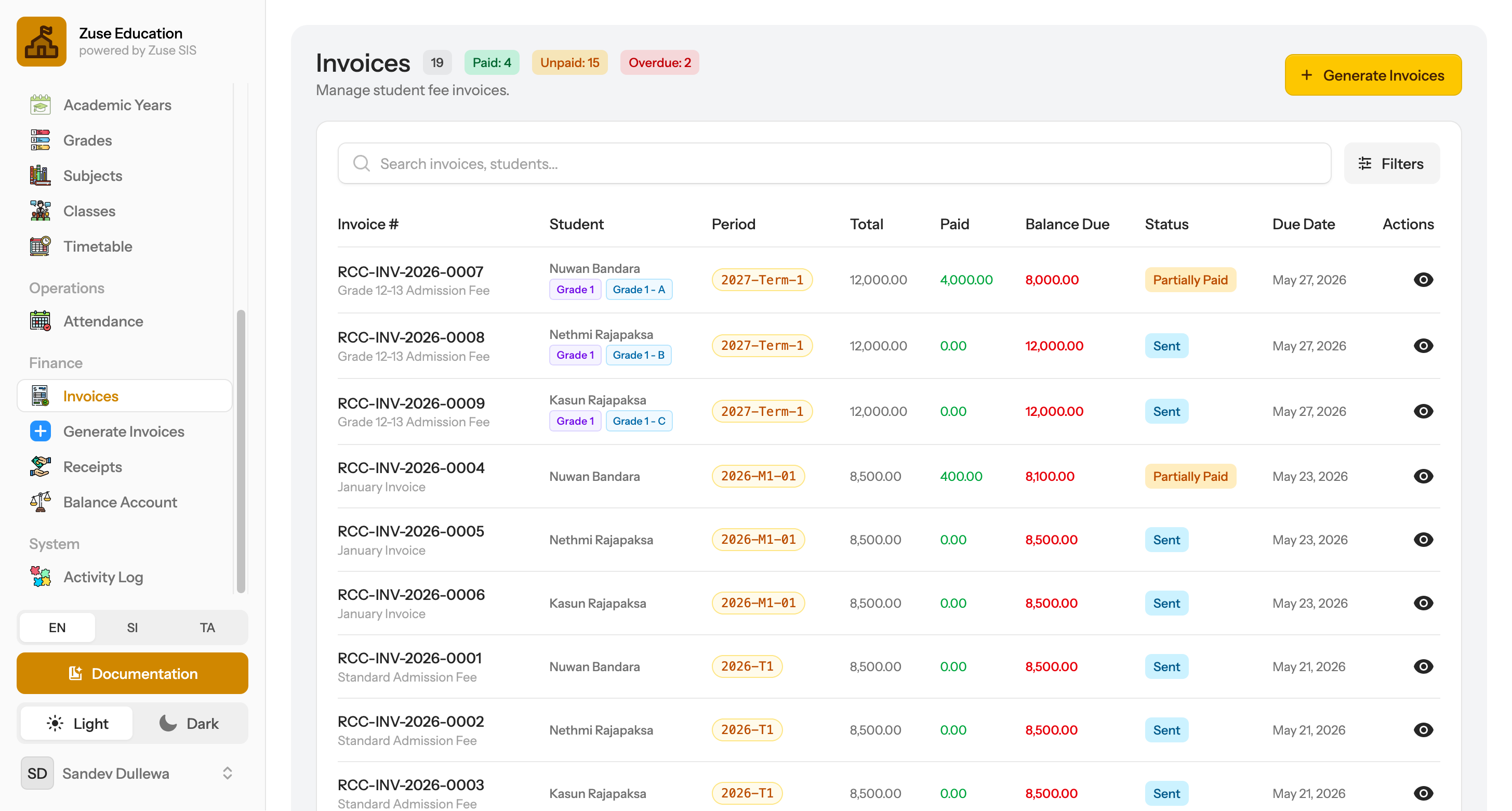Select SI language option
This screenshot has width=1512, height=811.
[x=132, y=628]
